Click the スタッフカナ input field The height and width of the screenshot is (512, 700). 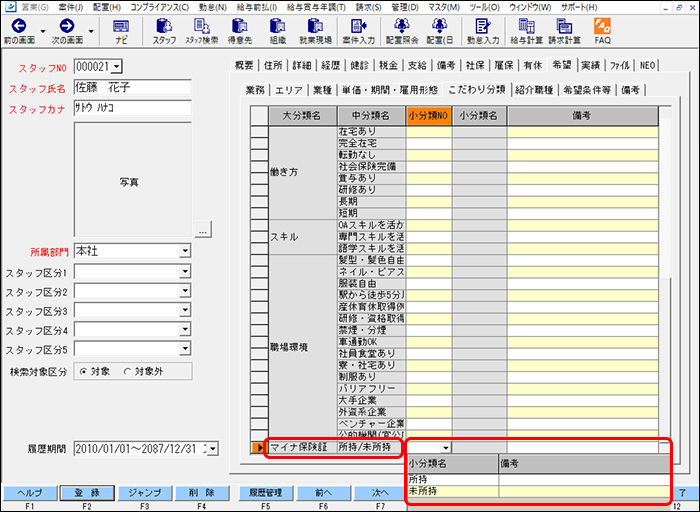[133, 108]
